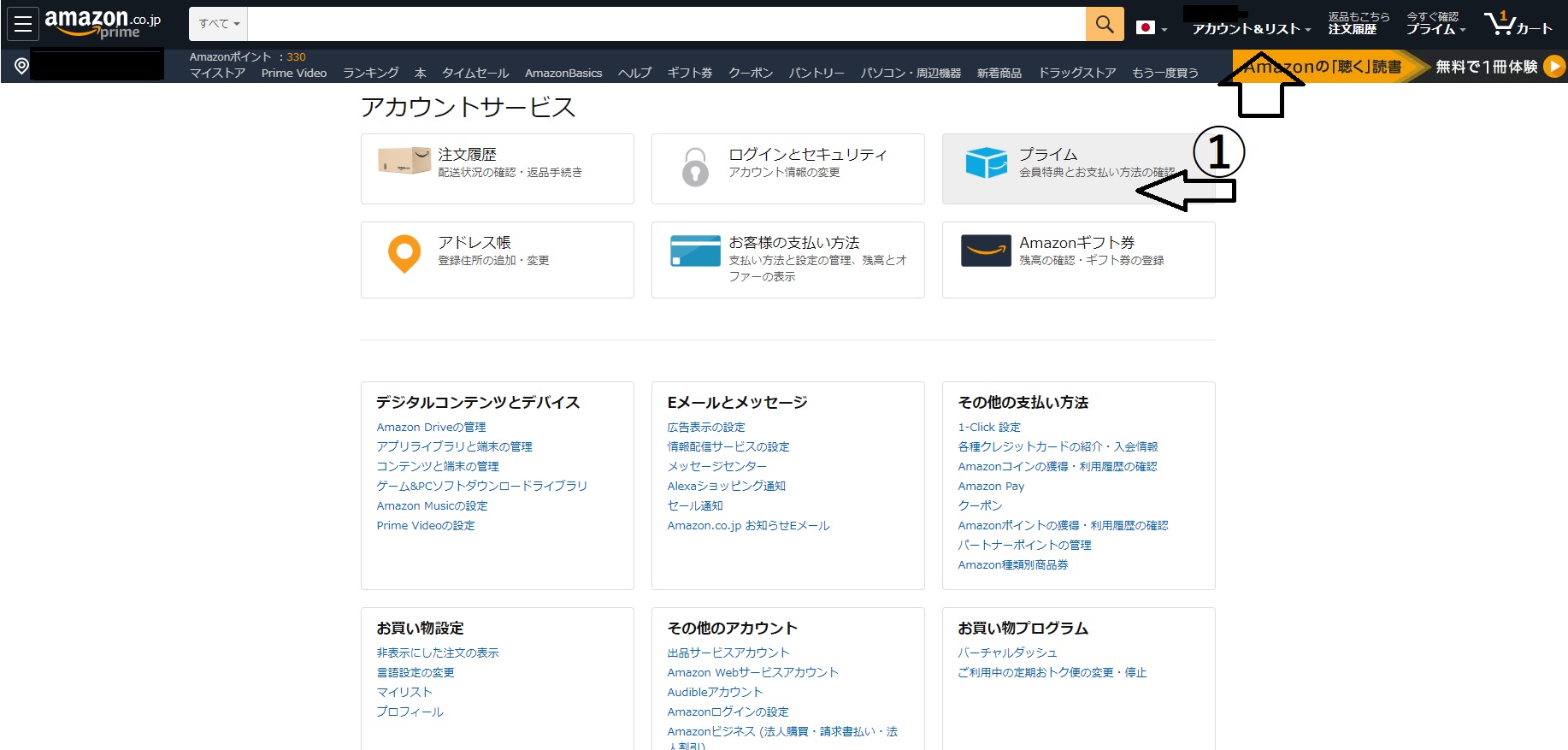Click the Amazon gift card icon
Viewport: 1568px width, 750px height.
click(x=986, y=251)
